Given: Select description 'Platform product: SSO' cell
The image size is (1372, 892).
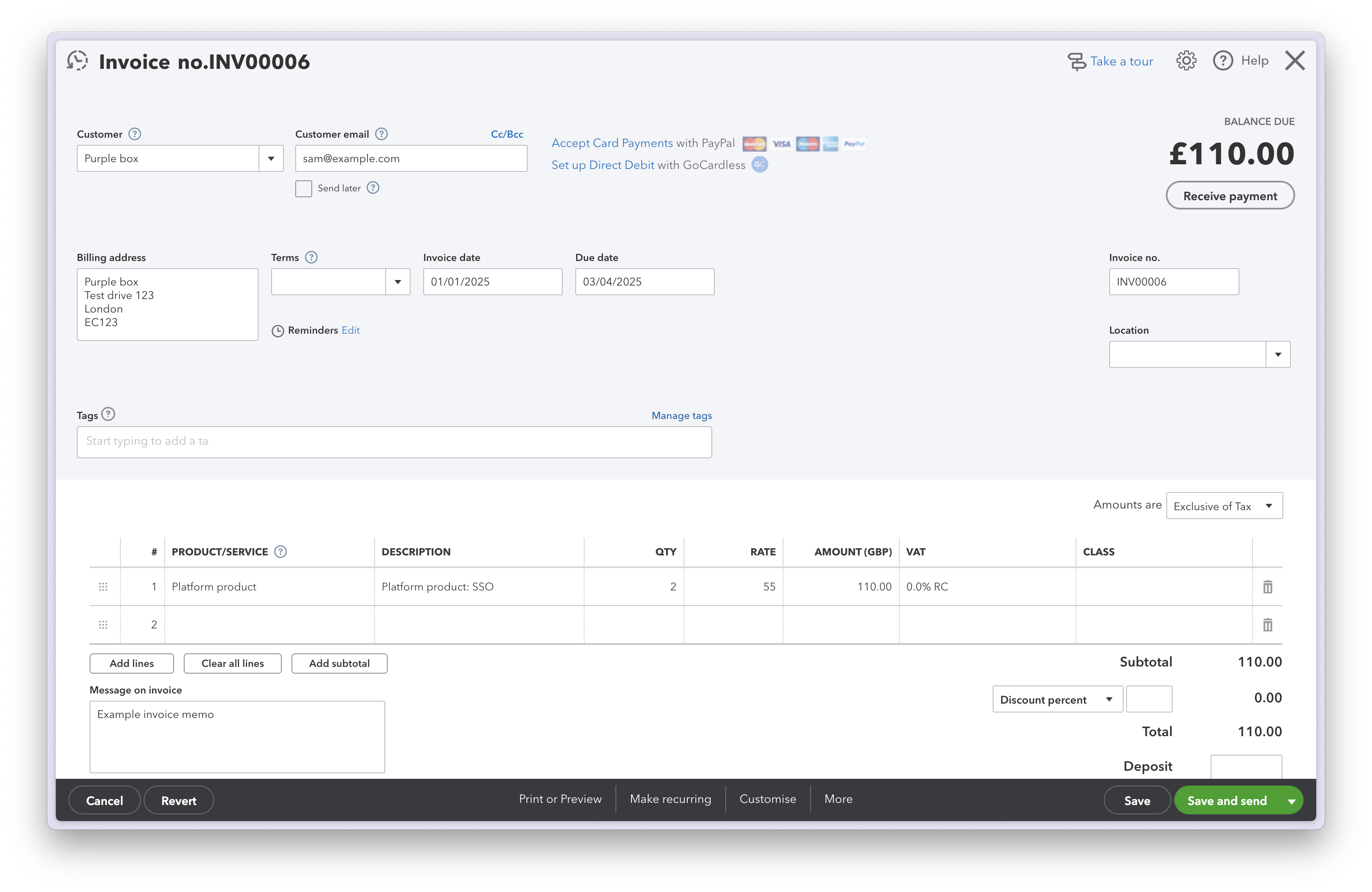Looking at the screenshot, I should point(479,587).
